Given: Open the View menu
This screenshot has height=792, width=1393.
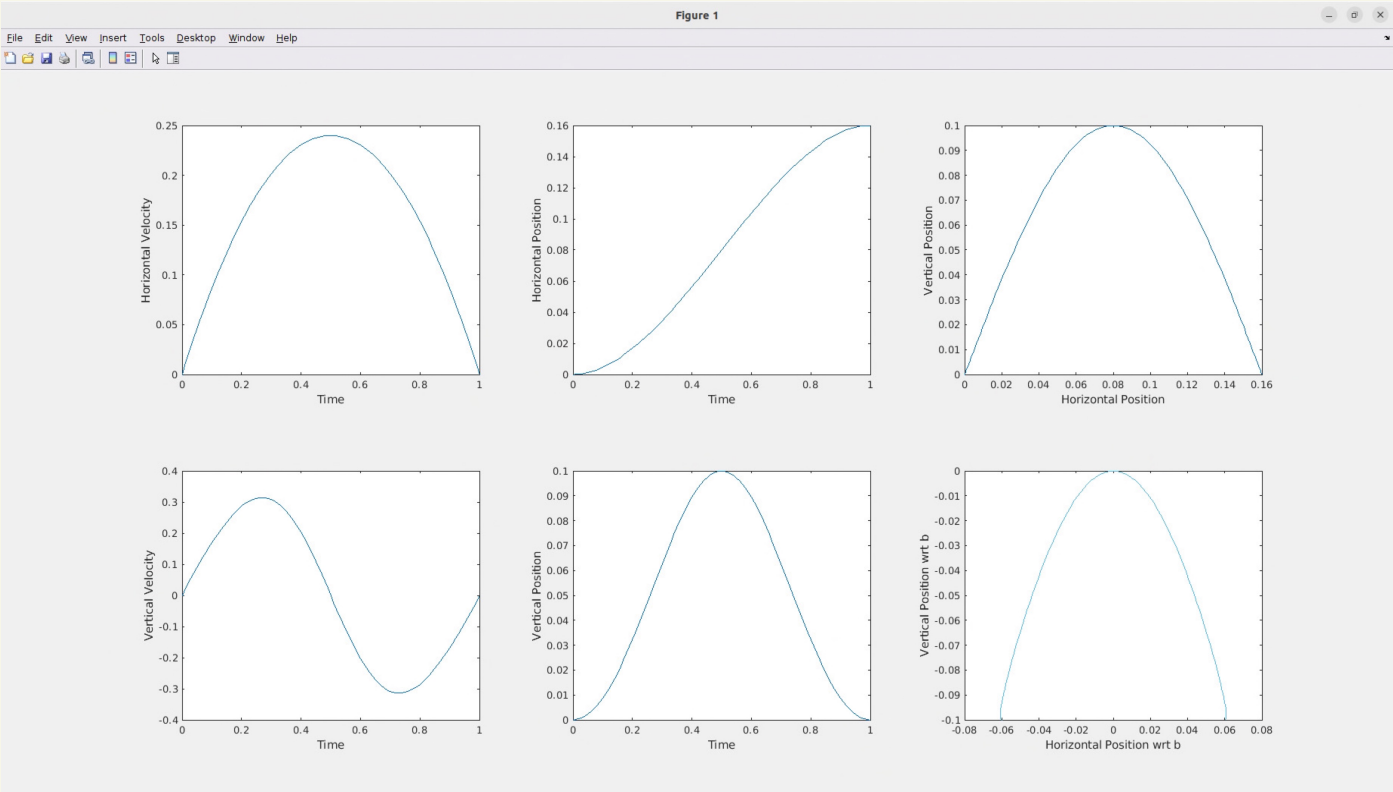Looking at the screenshot, I should tap(76, 38).
